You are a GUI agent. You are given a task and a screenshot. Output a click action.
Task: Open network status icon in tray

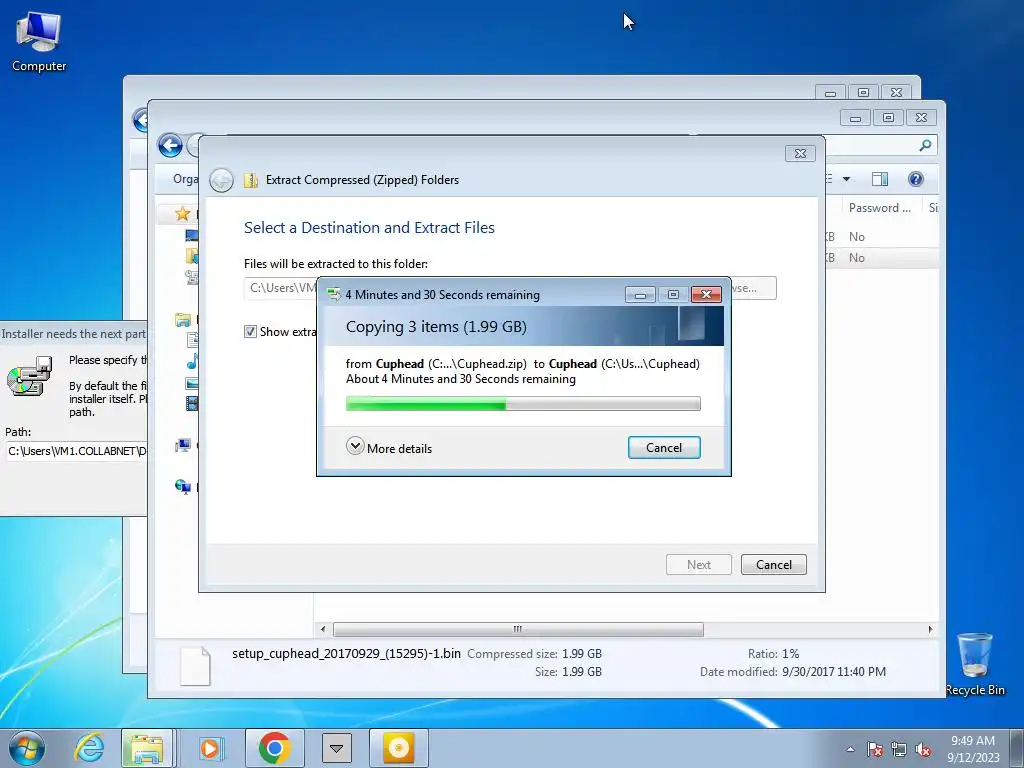pyautogui.click(x=899, y=750)
